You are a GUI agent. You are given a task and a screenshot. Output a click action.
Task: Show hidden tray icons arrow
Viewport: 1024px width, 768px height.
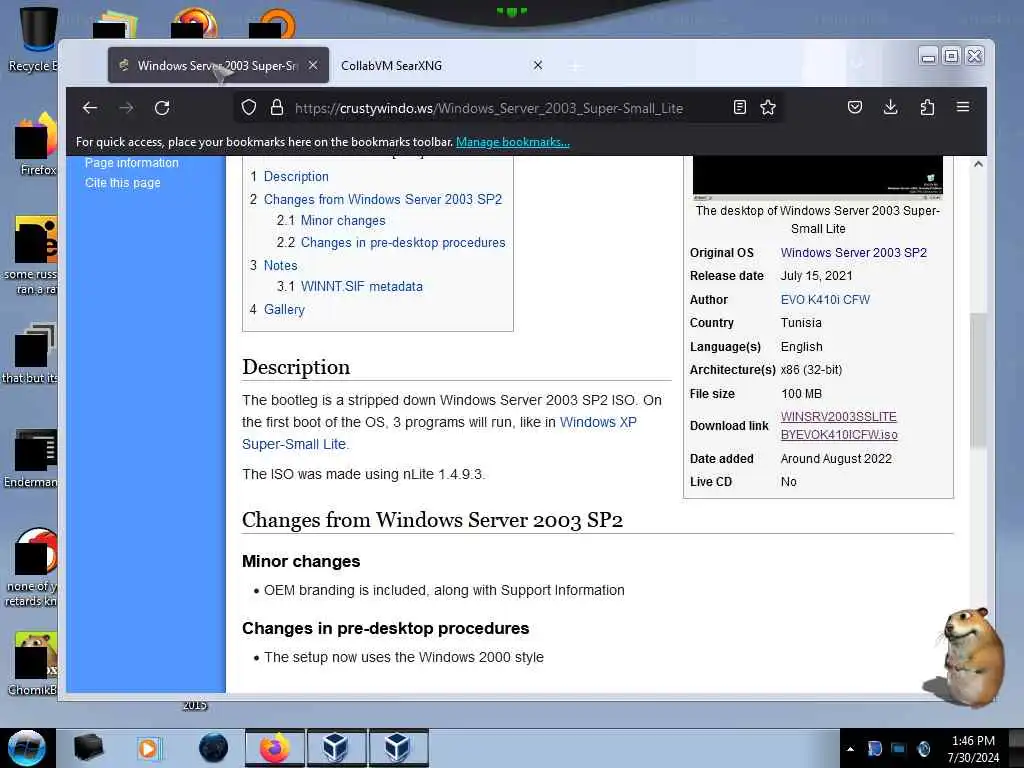(x=850, y=749)
